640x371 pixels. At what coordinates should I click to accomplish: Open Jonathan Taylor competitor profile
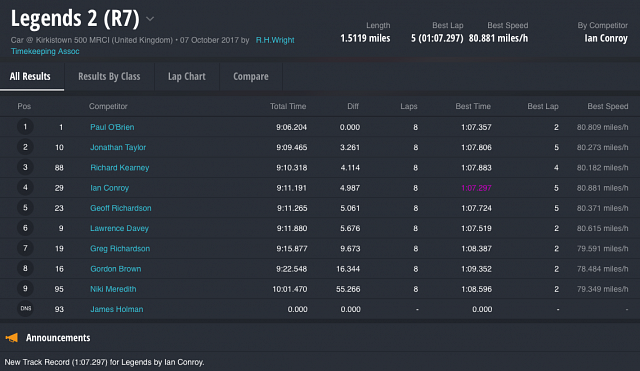coord(118,147)
